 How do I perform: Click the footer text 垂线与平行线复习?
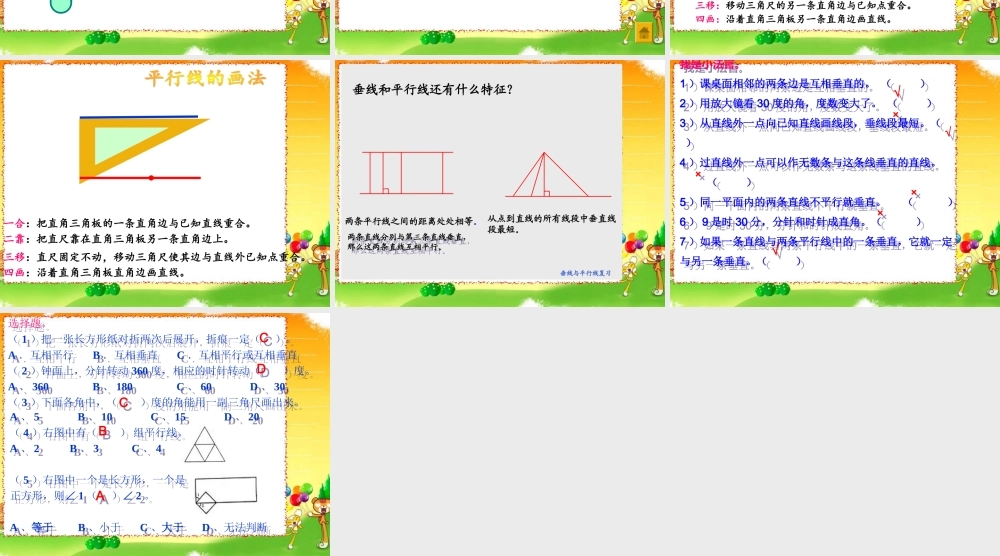(x=585, y=273)
